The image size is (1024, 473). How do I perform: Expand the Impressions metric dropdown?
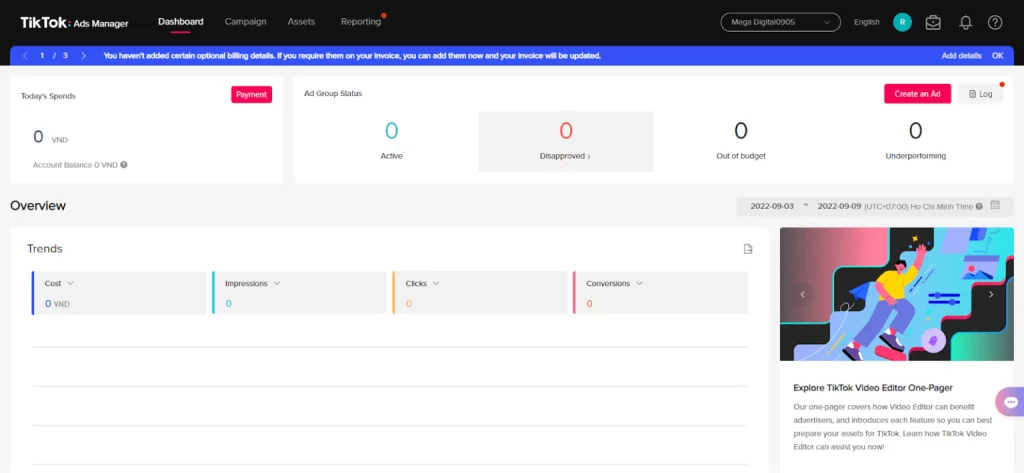click(x=277, y=284)
